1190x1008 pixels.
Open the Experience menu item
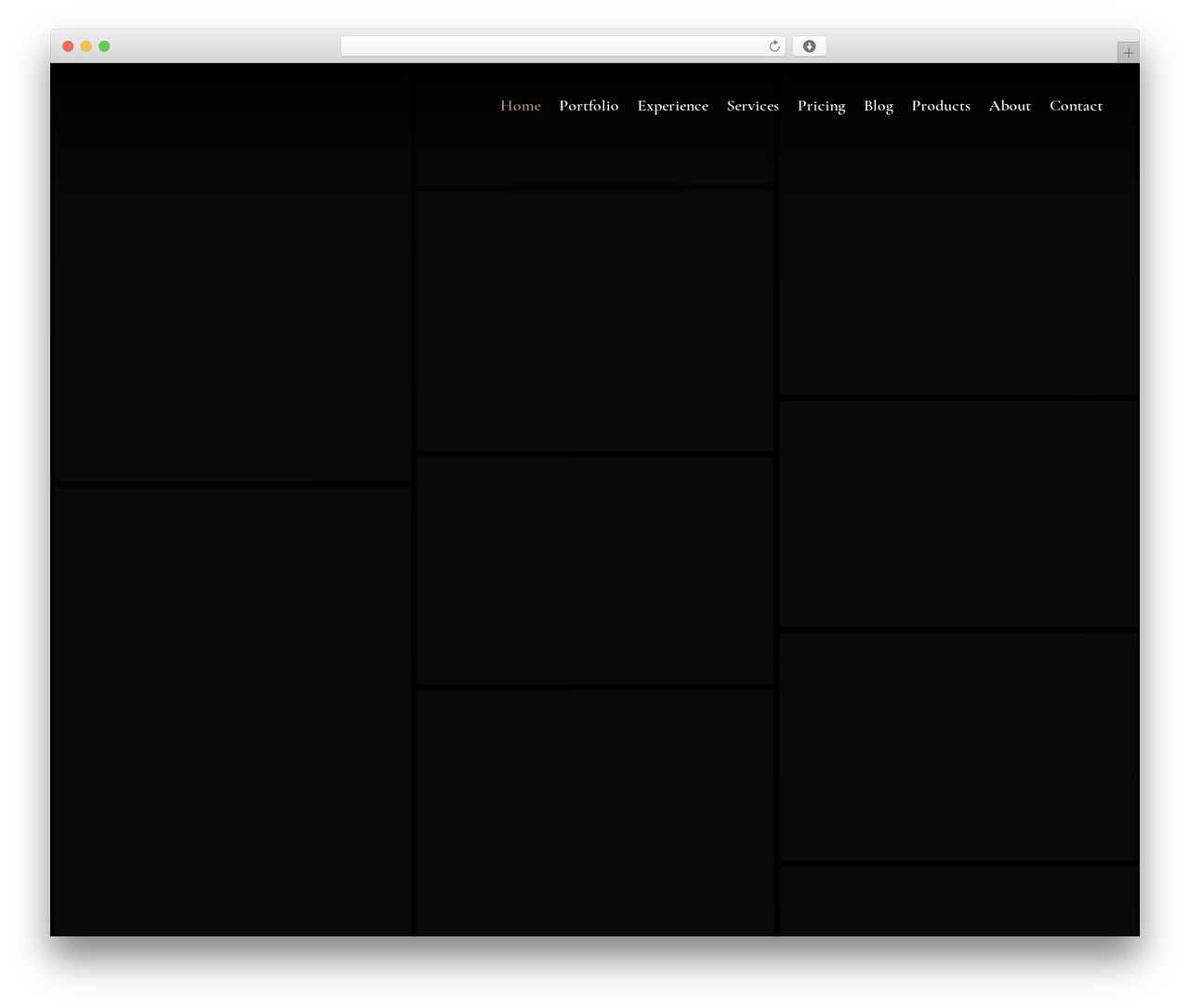(672, 106)
